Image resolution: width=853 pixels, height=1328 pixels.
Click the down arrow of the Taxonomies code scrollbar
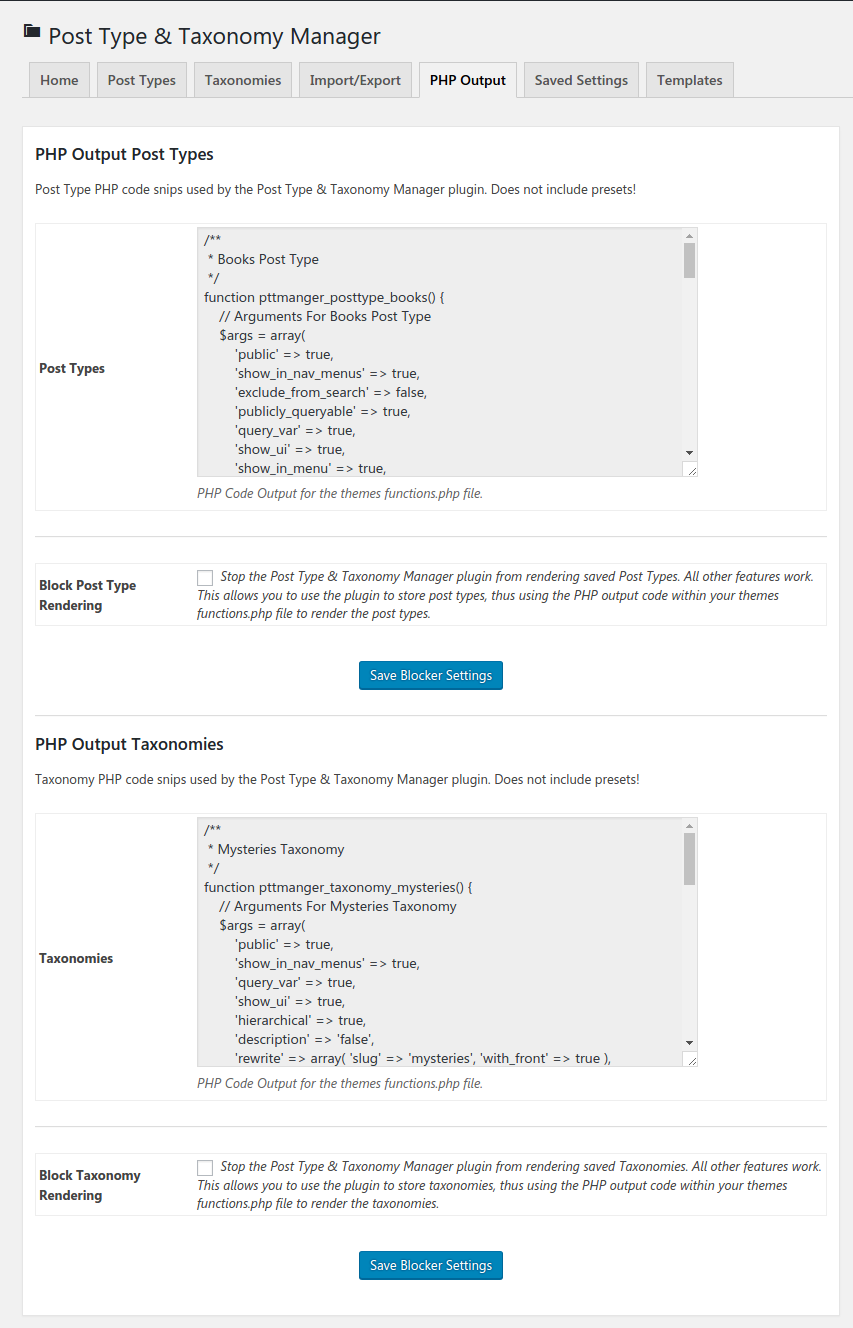(689, 1042)
